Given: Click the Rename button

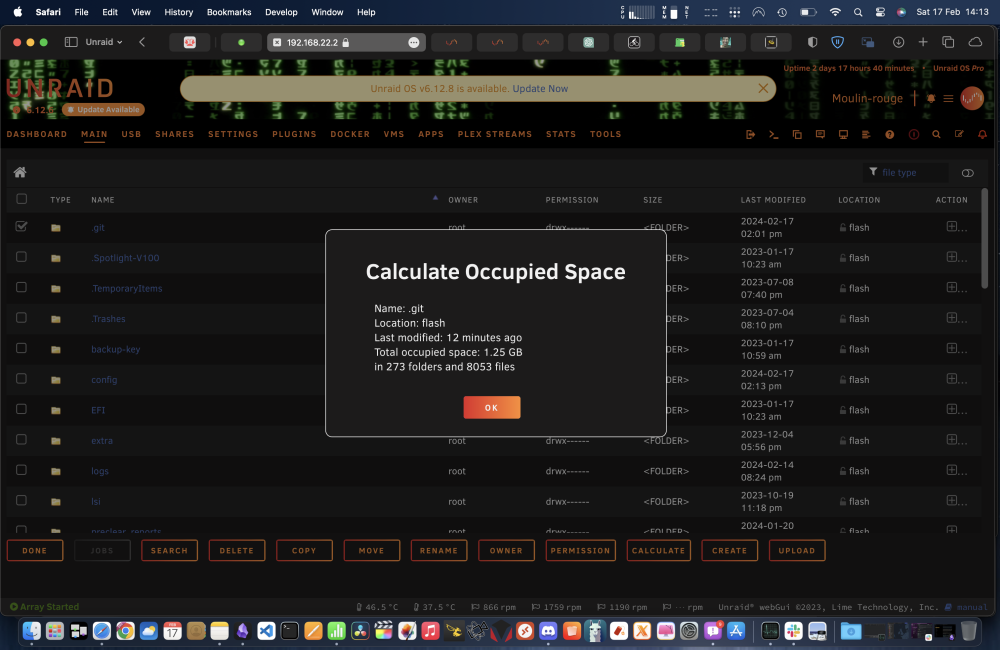Looking at the screenshot, I should (439, 550).
